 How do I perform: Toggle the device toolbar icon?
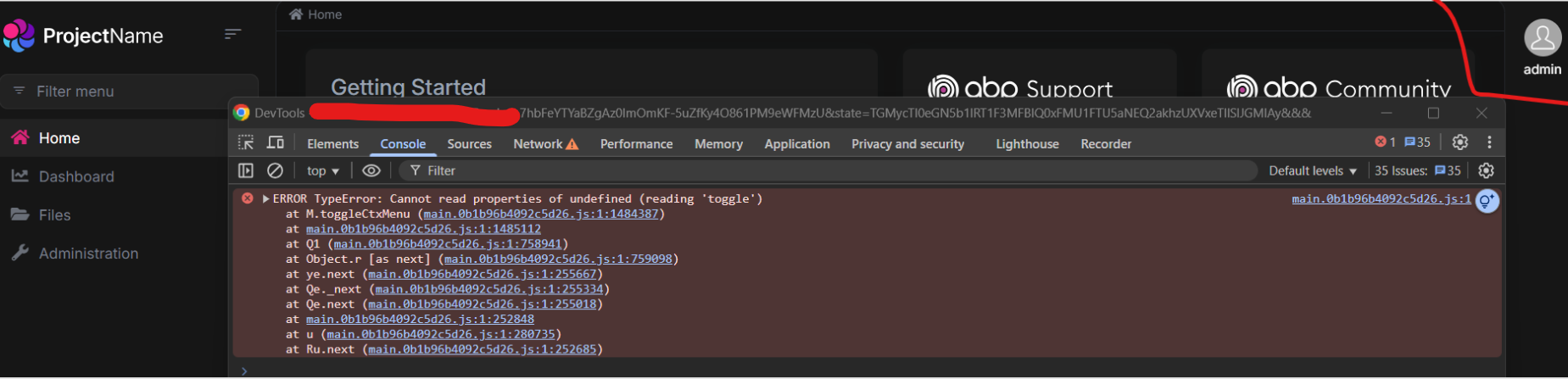276,143
